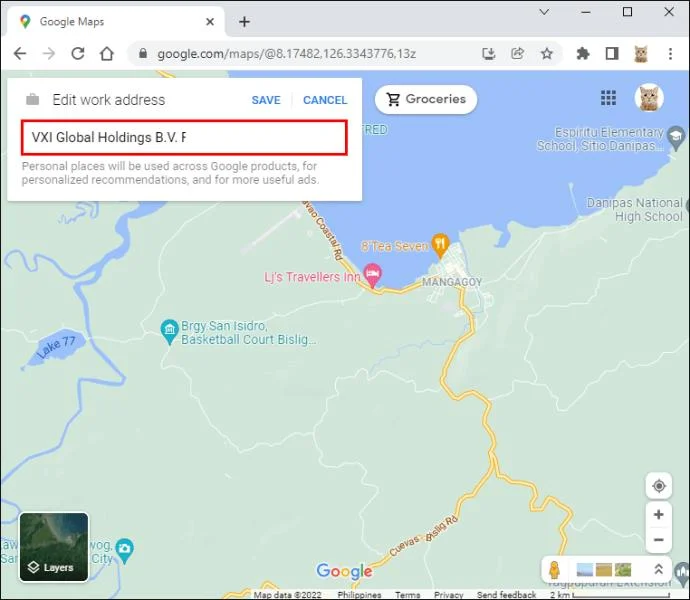Screen dimensions: 690x600
Task: Zoom out on the map
Action: (659, 540)
